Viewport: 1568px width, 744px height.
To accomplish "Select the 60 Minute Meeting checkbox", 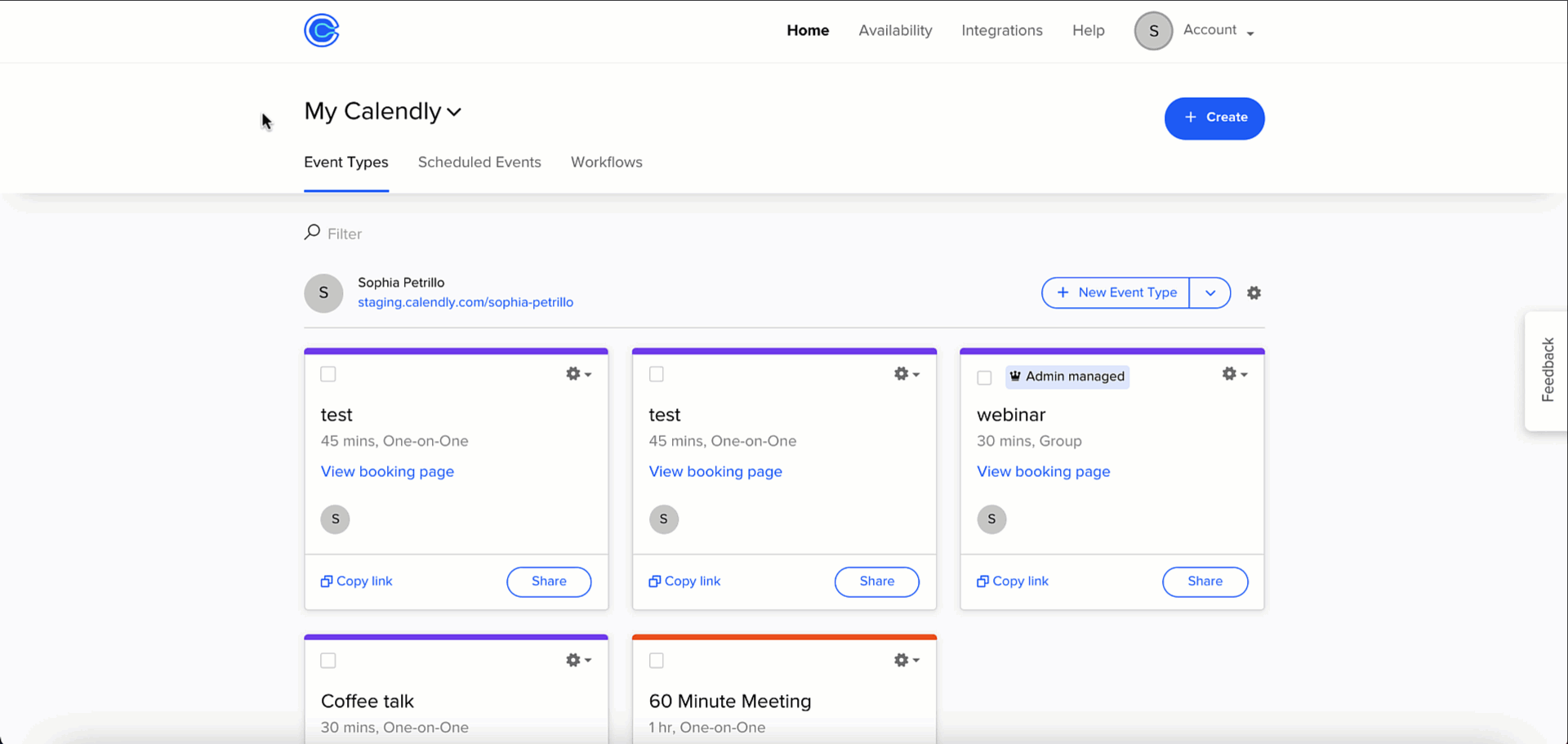I will (x=657, y=661).
